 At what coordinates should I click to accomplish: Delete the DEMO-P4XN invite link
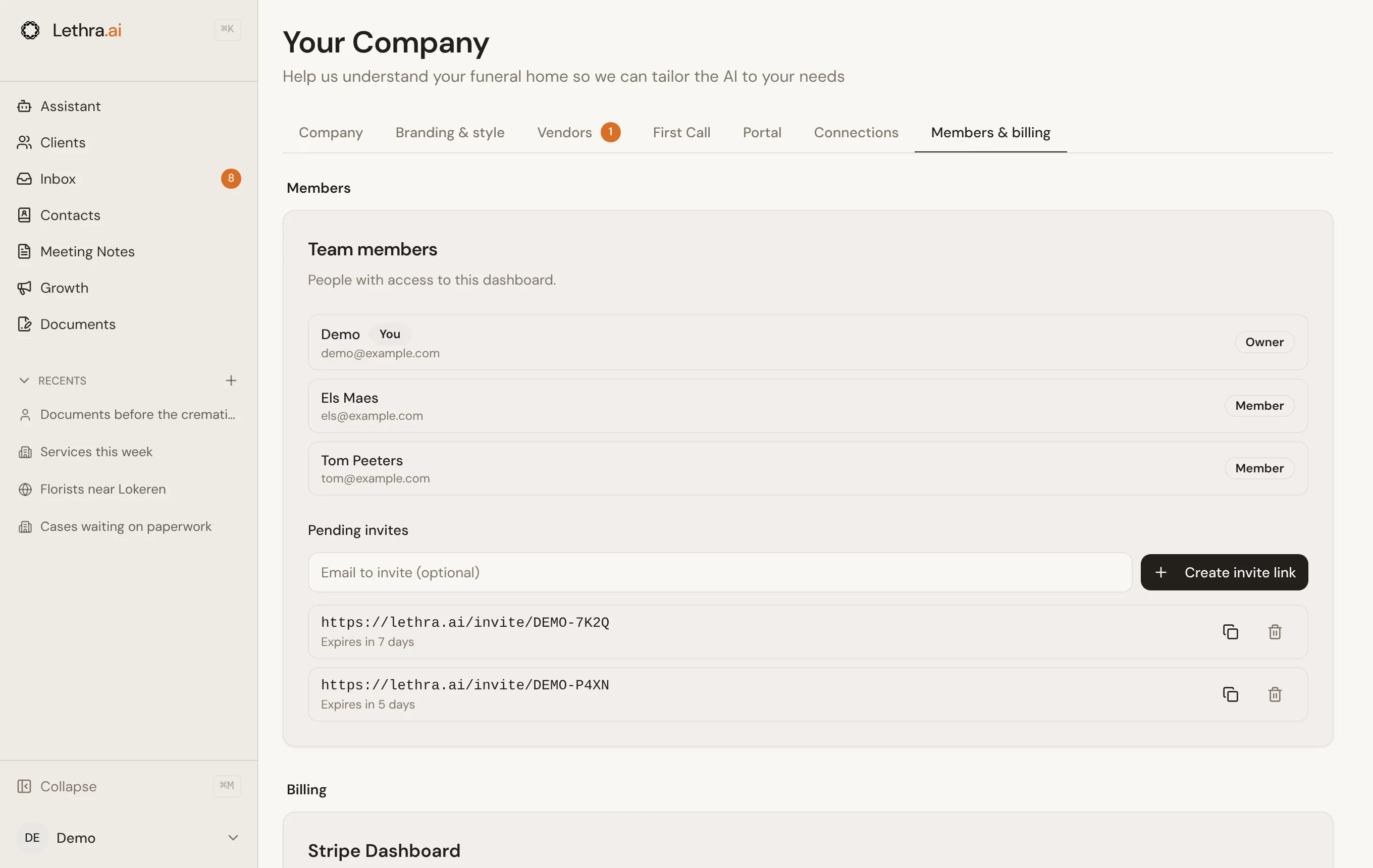[x=1275, y=694]
